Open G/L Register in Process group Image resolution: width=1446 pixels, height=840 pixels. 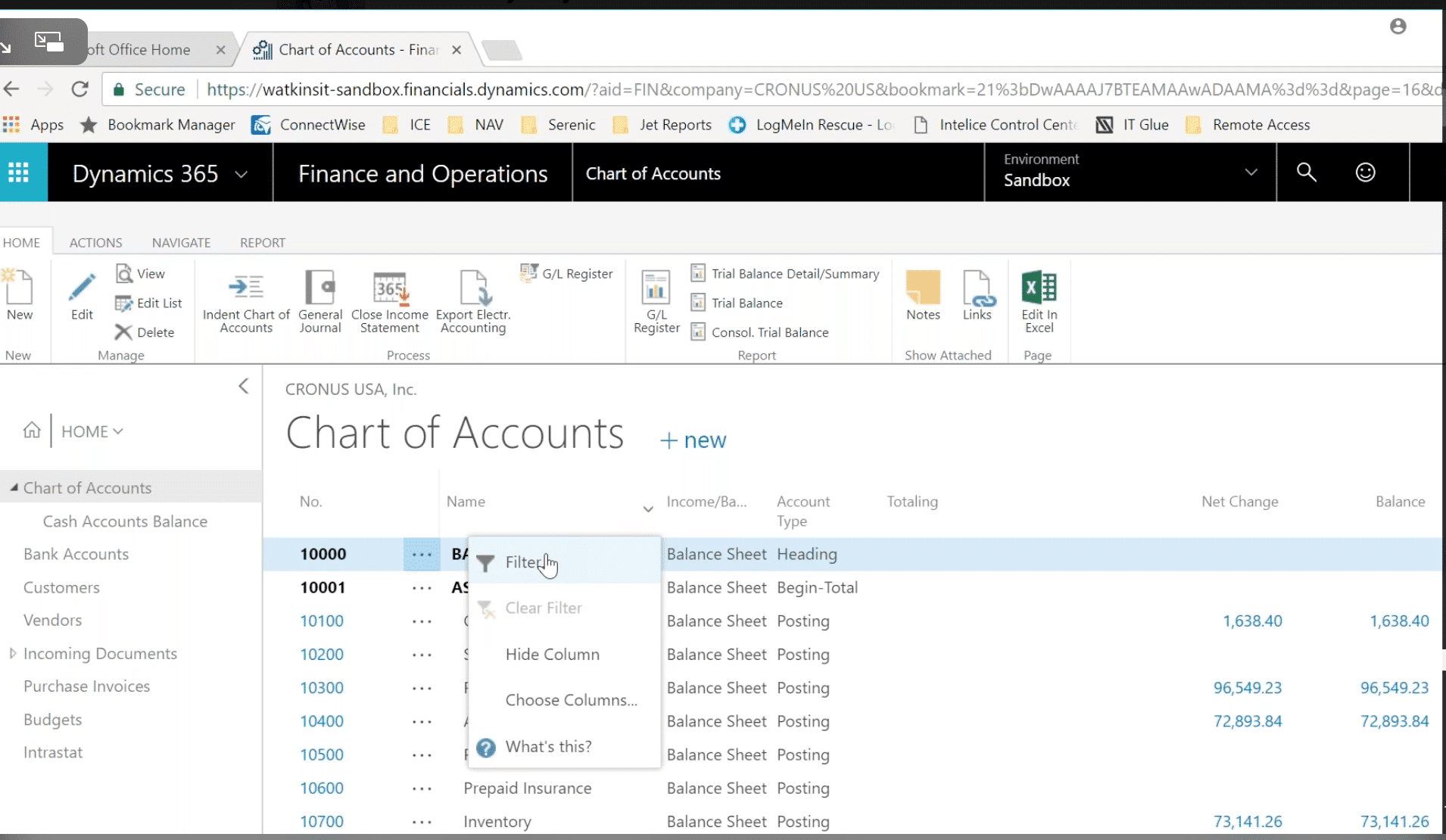[x=566, y=273]
